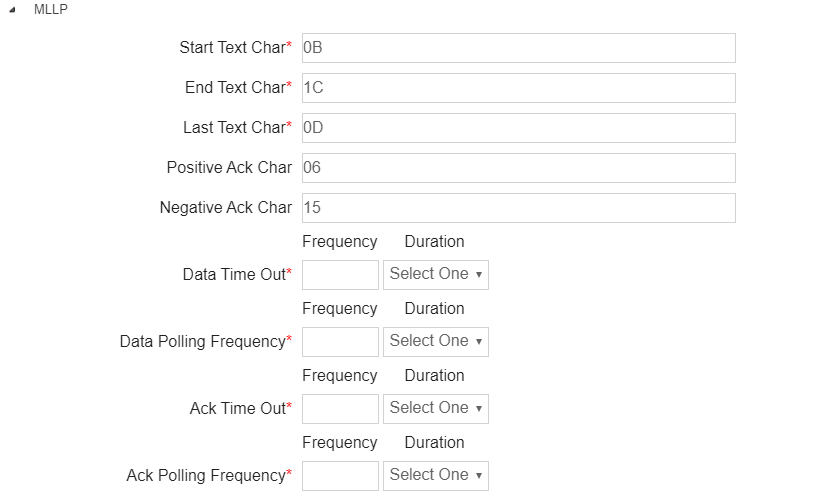823x497 pixels.
Task: Click the End Text Char label
Action: [x=235, y=88]
